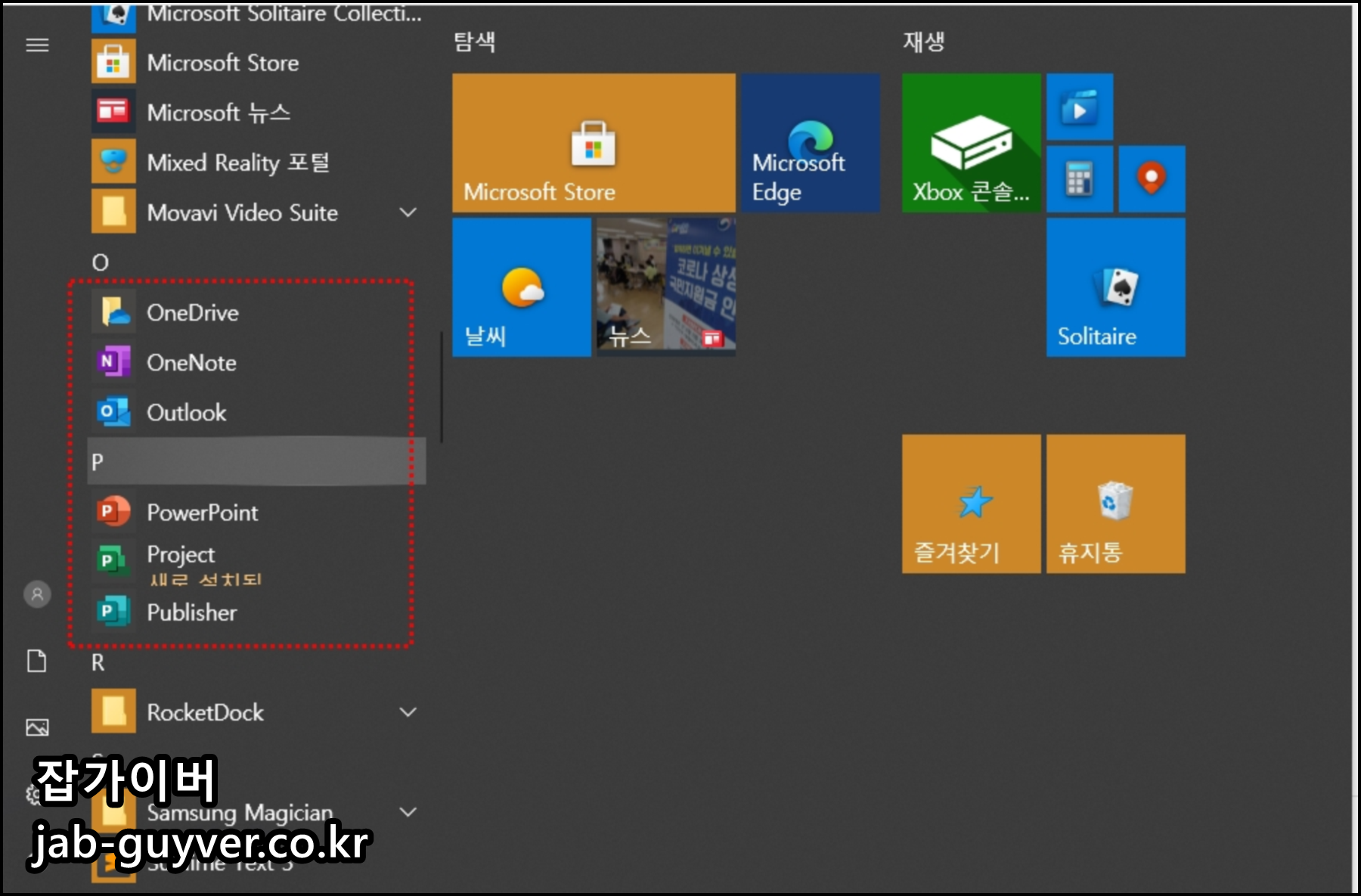Open the Calculator small tile
This screenshot has width=1361, height=896.
click(1080, 179)
